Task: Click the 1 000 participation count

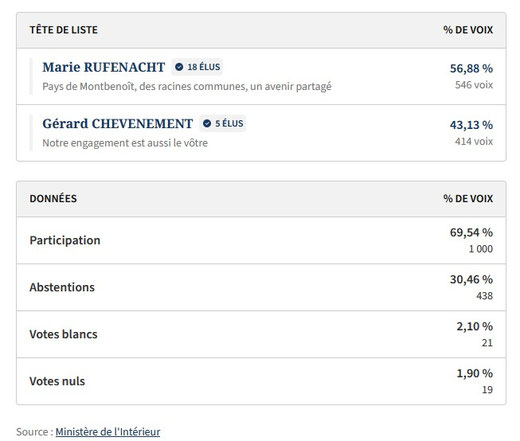Action: click(x=481, y=249)
